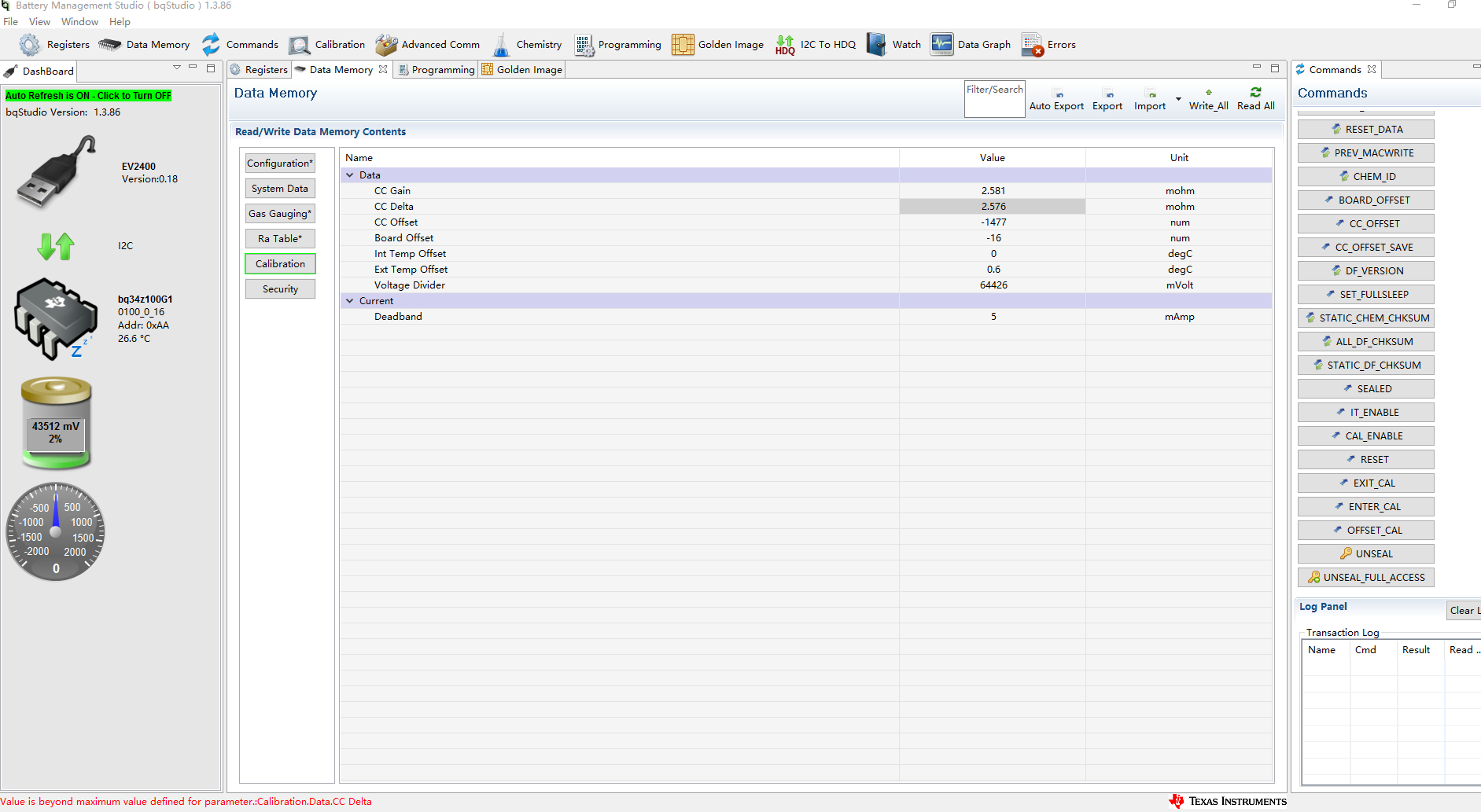
Task: Select the Voltage Divider value 64426
Action: 993,285
